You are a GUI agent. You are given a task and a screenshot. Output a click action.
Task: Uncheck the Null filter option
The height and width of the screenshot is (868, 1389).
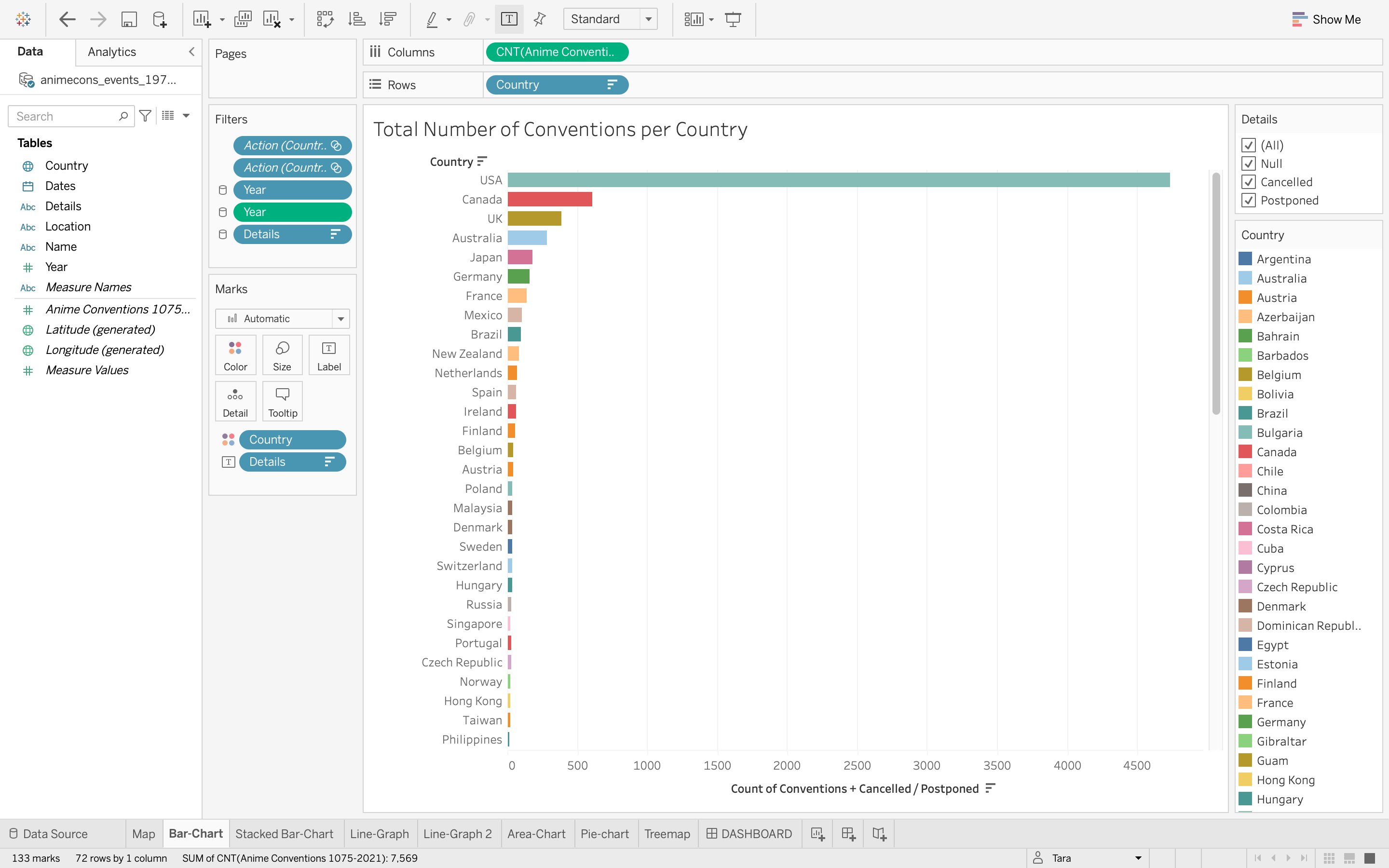click(x=1248, y=163)
